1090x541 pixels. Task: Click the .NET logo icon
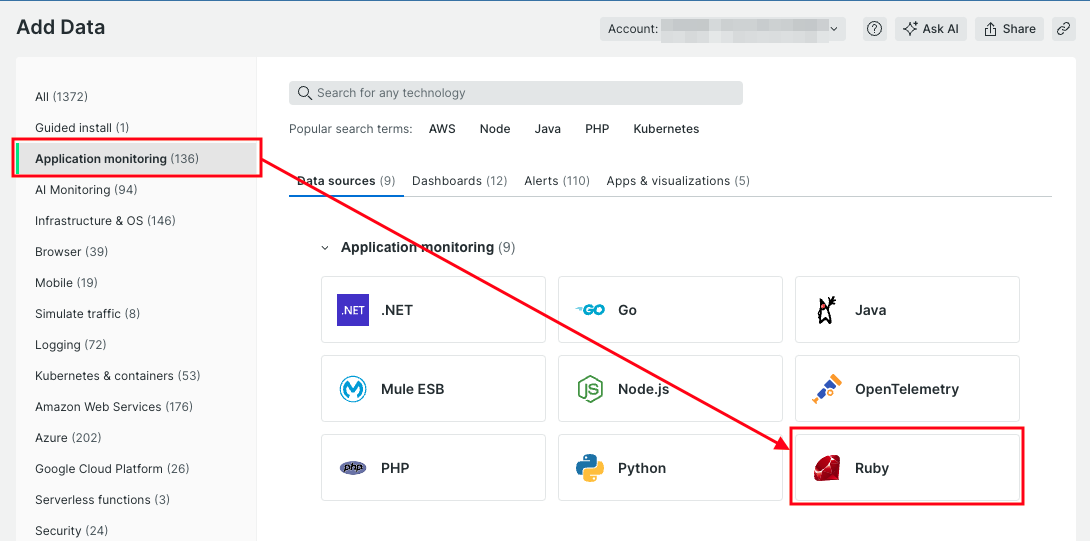[352, 310]
